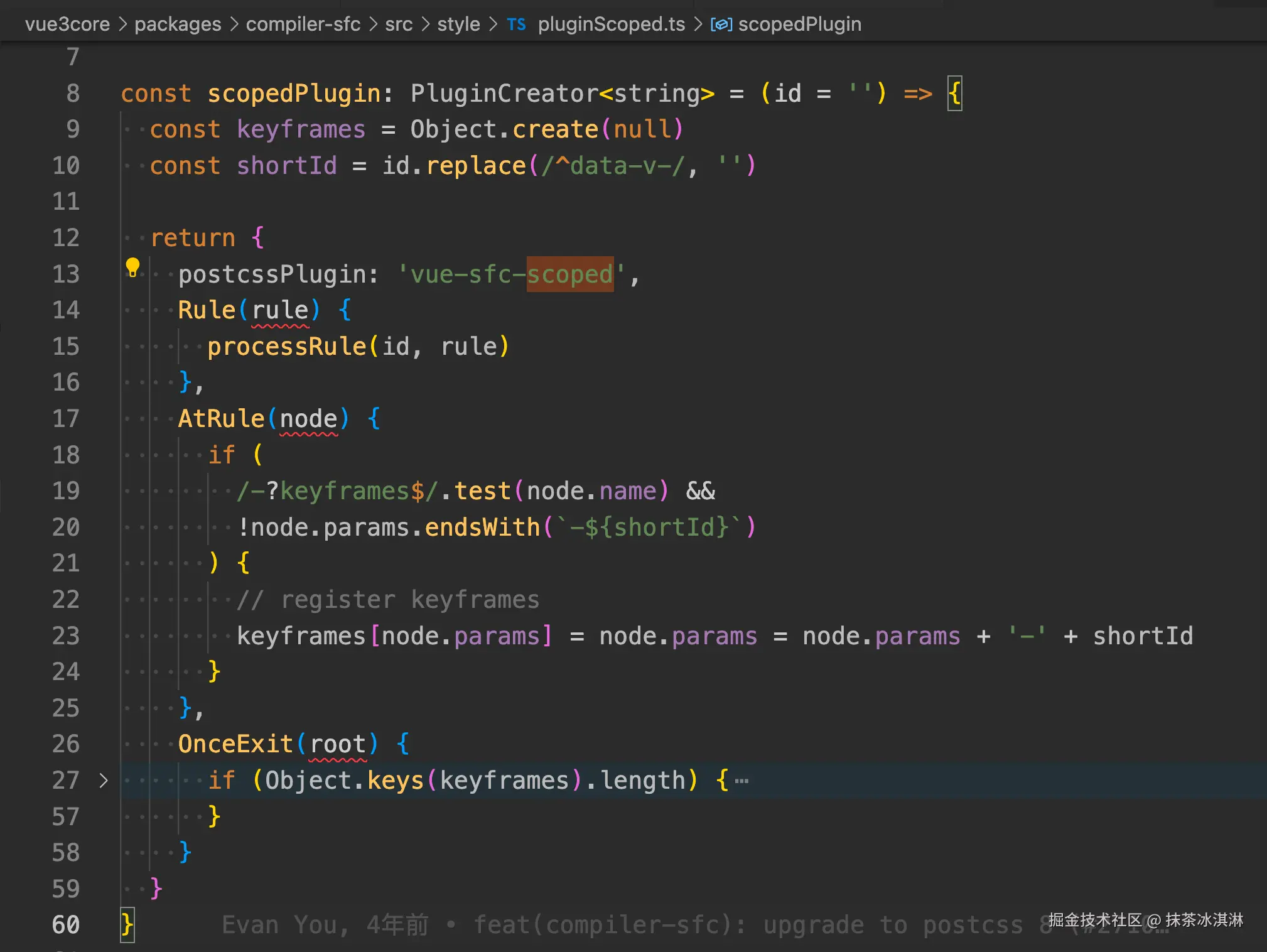1267x952 pixels.
Task: Open the packages breadcrumb segment
Action: (x=178, y=24)
